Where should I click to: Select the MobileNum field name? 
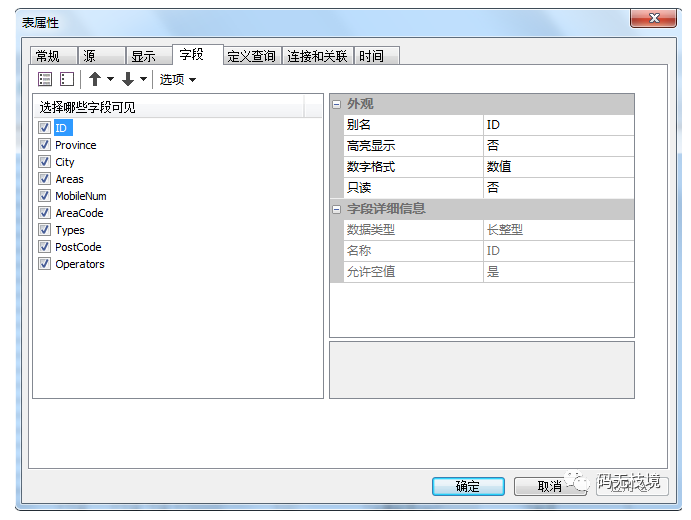(x=81, y=196)
